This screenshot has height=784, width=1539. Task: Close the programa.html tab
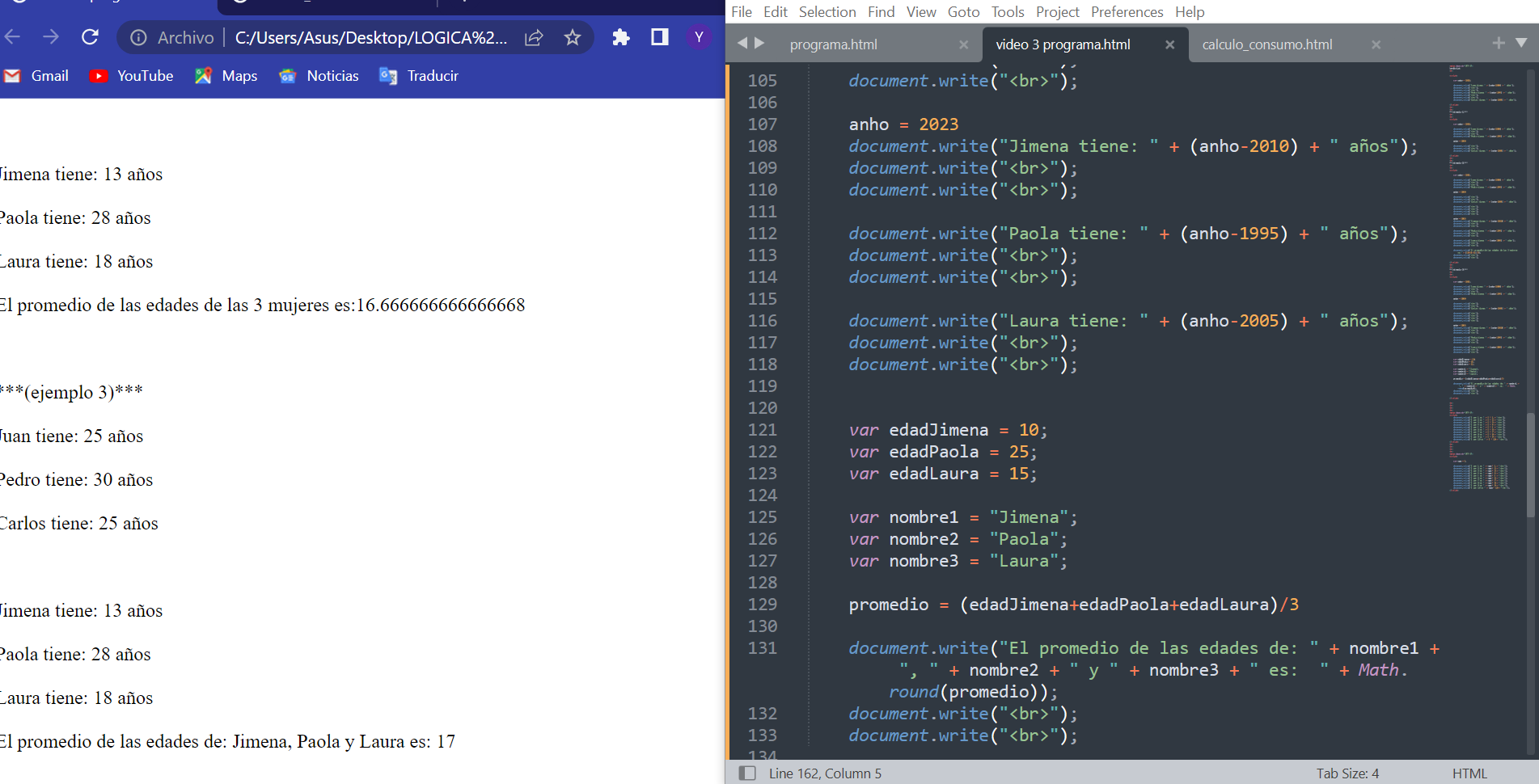click(x=963, y=44)
